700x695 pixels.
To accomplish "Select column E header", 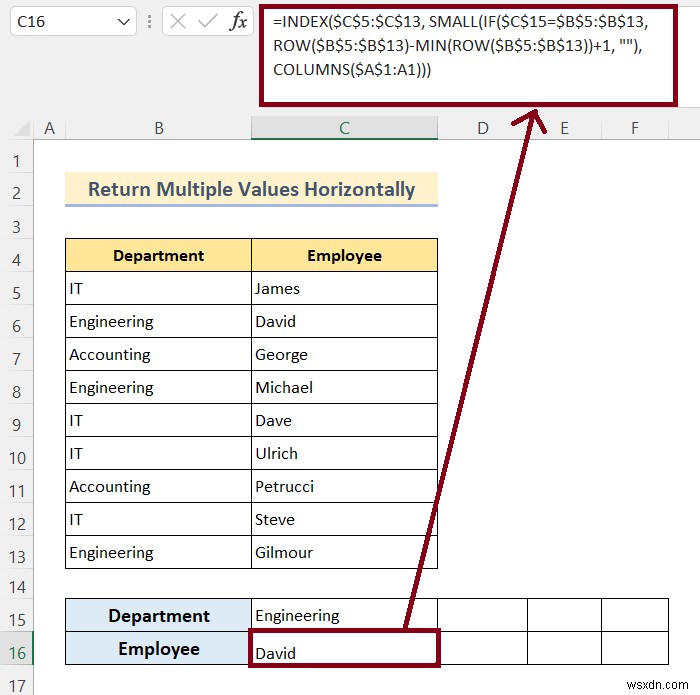I will tap(564, 128).
